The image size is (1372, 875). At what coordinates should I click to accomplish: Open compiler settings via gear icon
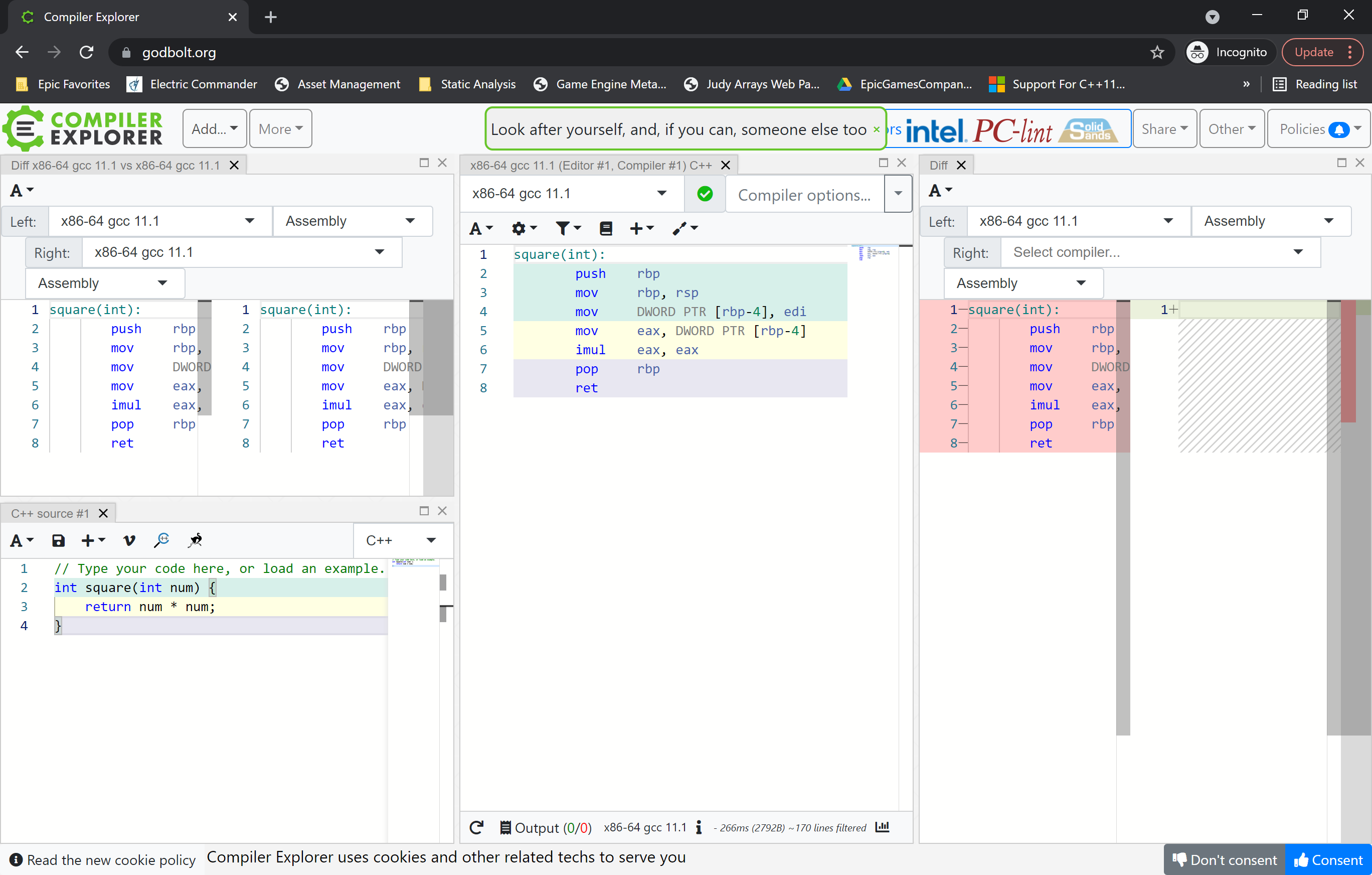click(520, 228)
